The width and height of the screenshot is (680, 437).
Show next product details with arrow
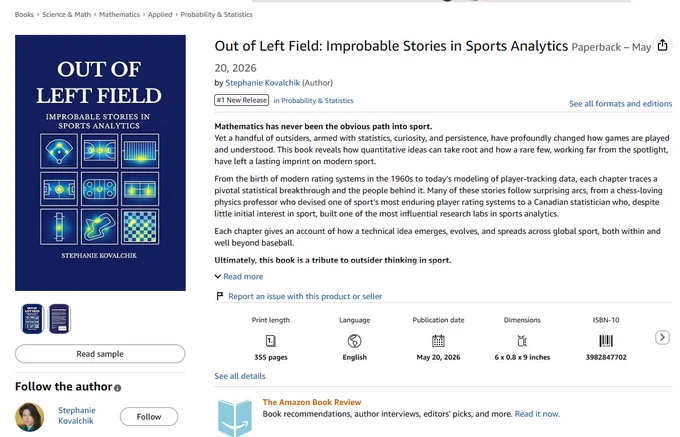click(x=662, y=337)
